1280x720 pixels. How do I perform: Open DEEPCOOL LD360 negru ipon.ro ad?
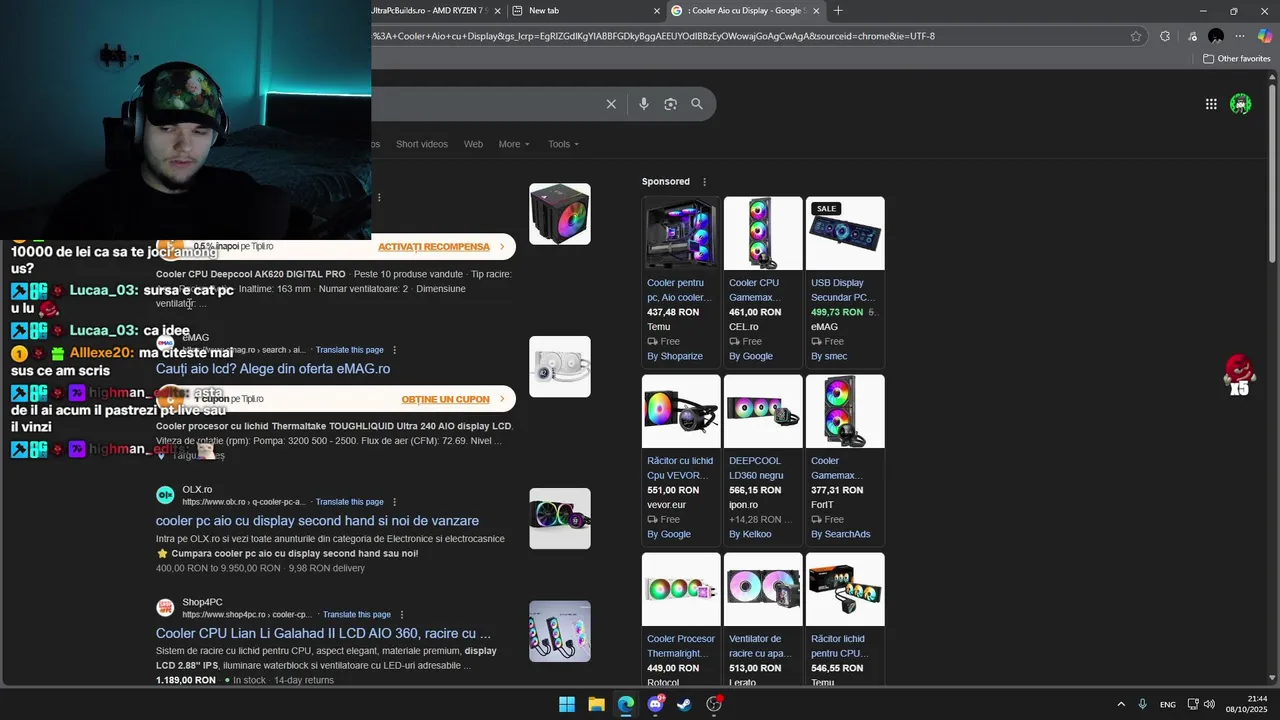[763, 458]
